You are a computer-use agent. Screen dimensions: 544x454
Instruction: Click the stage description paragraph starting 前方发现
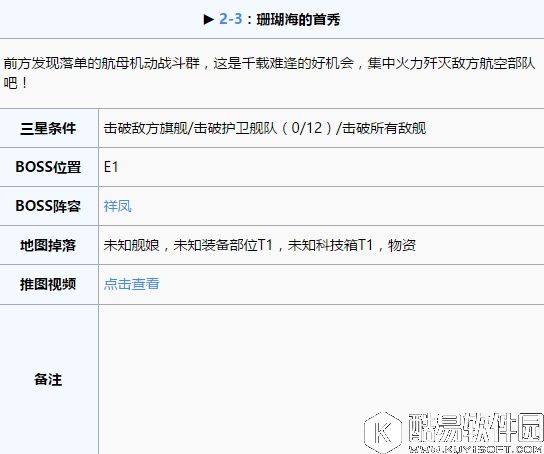pos(269,73)
